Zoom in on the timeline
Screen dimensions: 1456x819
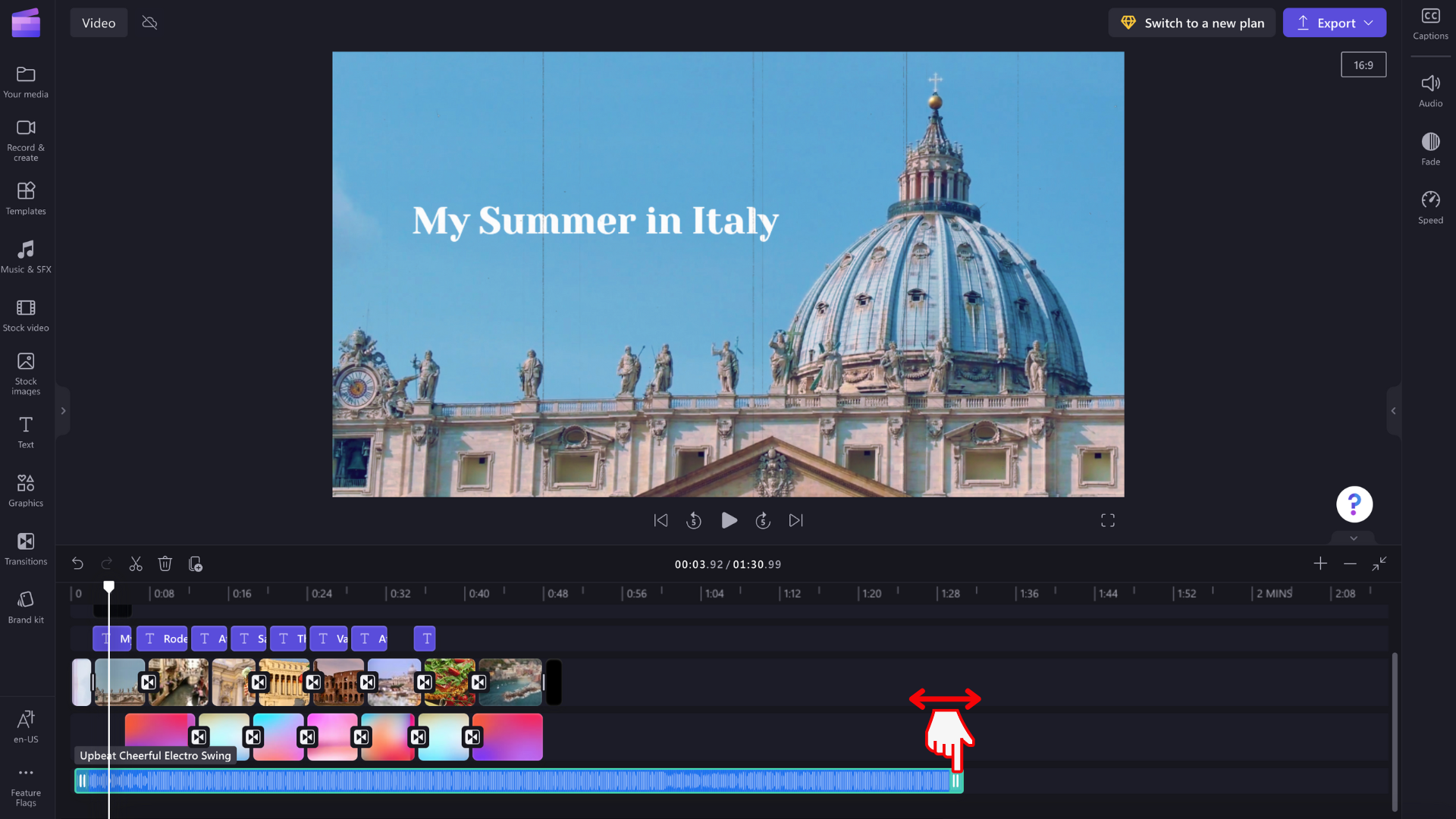coord(1320,563)
